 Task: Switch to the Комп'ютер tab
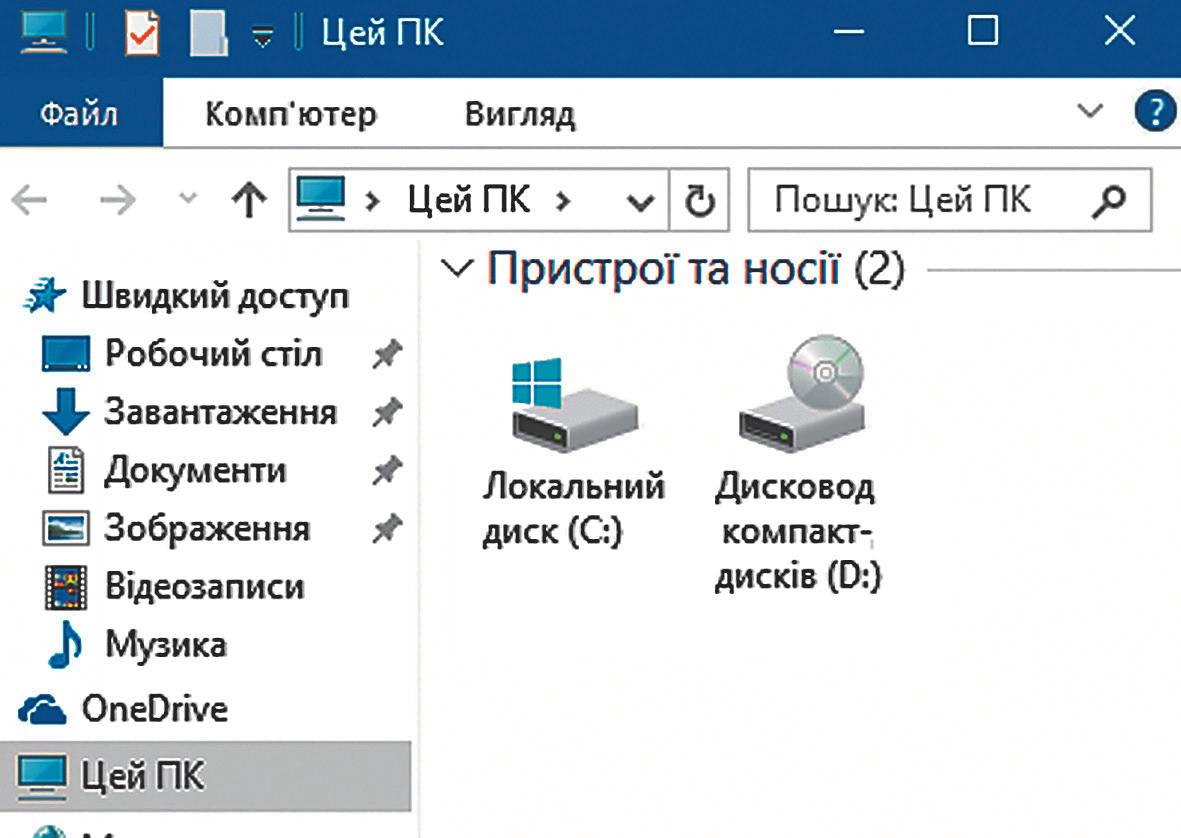[x=291, y=114]
